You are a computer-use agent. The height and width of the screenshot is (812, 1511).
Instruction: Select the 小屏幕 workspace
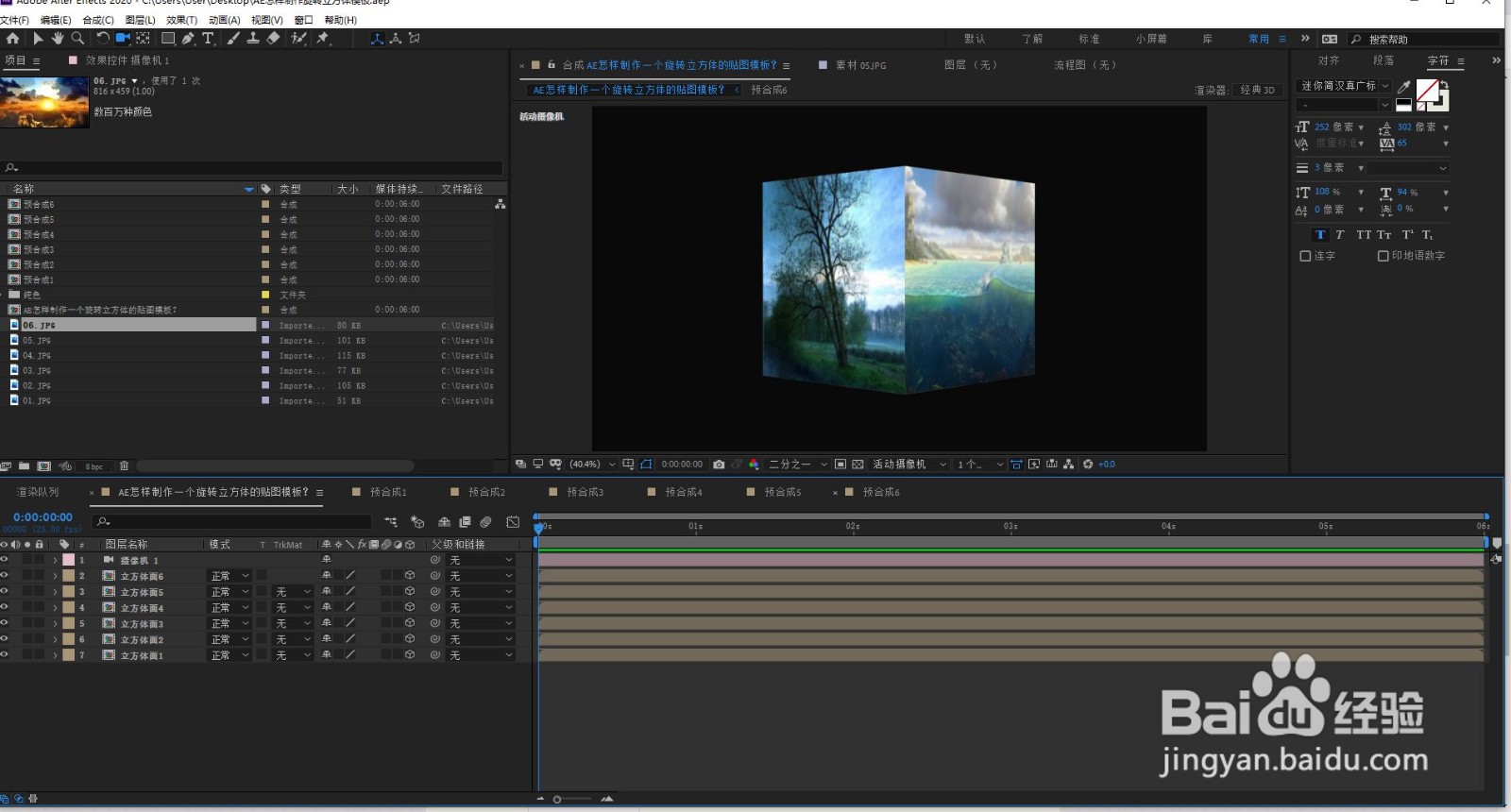pyautogui.click(x=1151, y=39)
